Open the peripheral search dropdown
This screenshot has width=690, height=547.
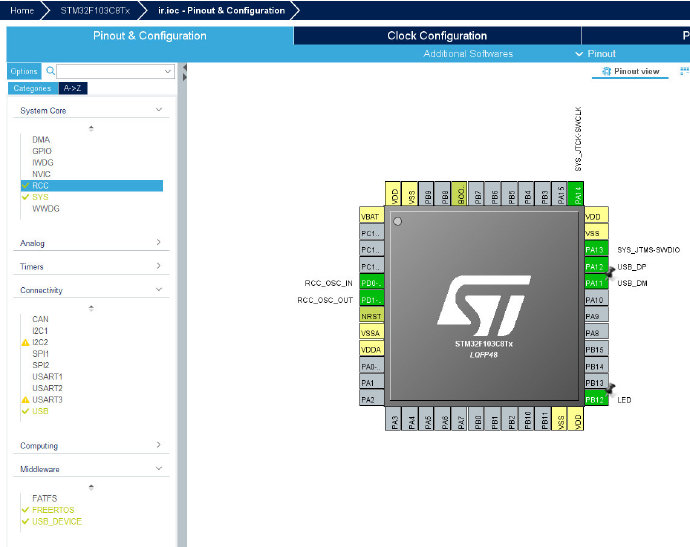click(x=168, y=71)
